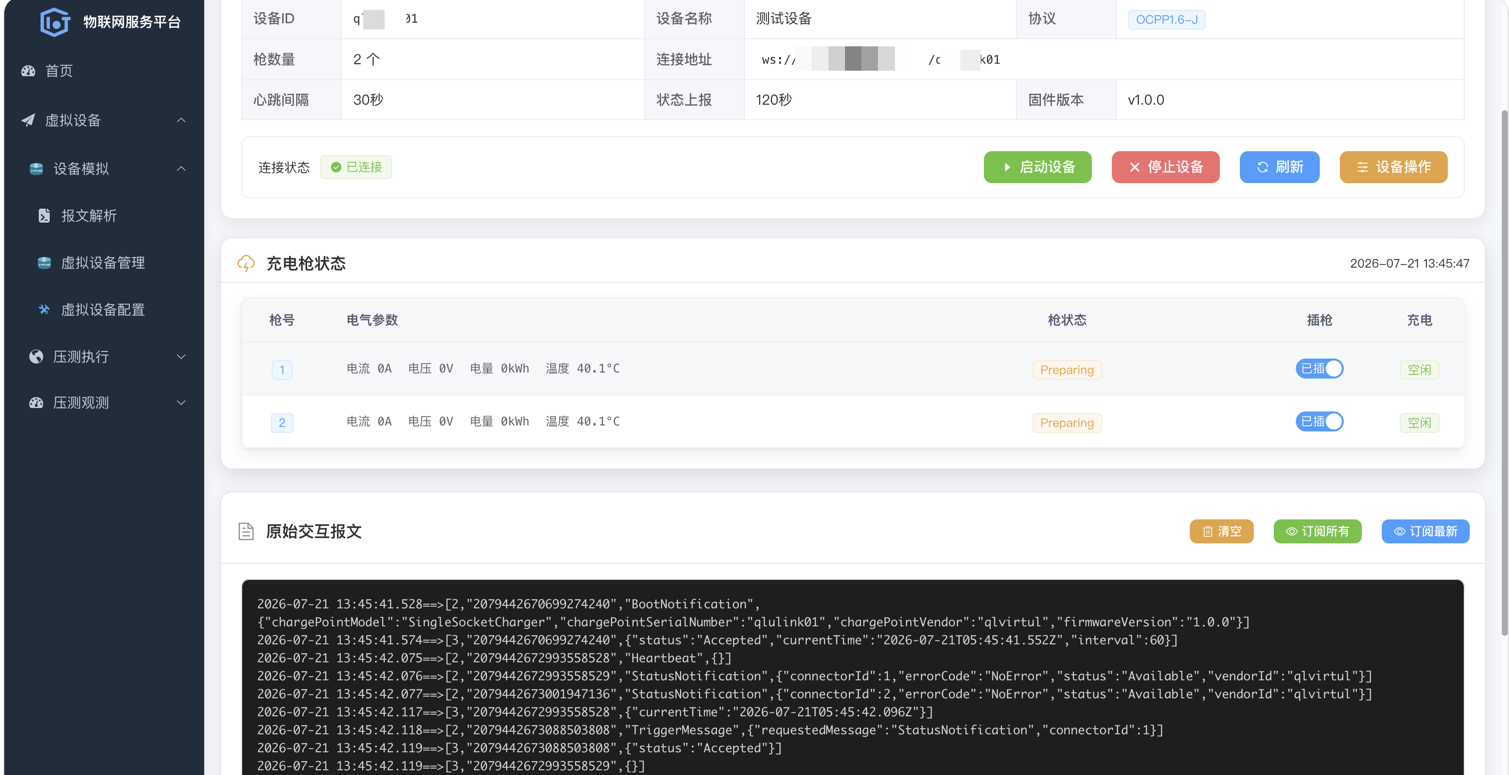Click the 清空 button to clear logs
The width and height of the screenshot is (1509, 775).
[x=1222, y=531]
